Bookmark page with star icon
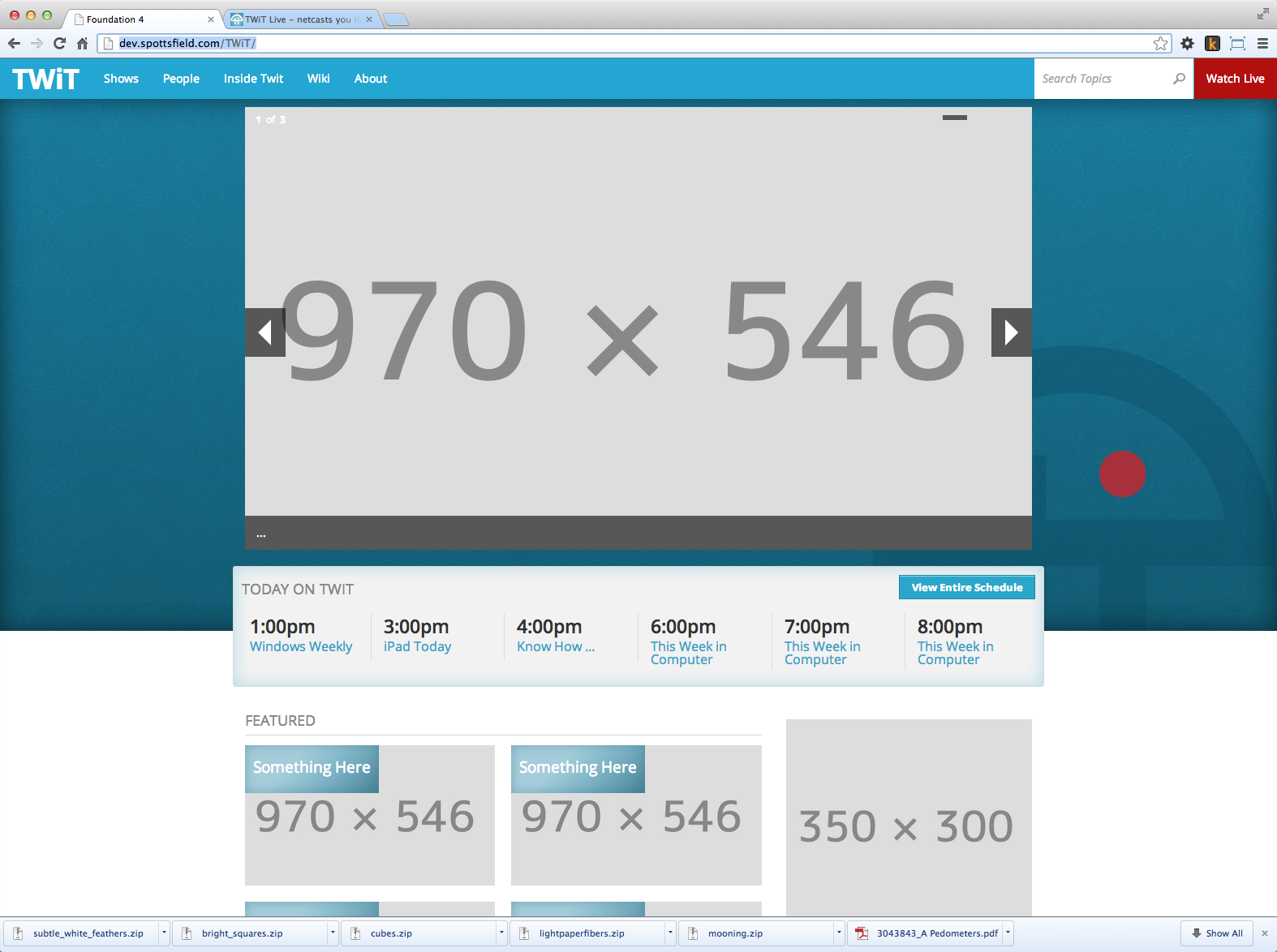 (1160, 44)
